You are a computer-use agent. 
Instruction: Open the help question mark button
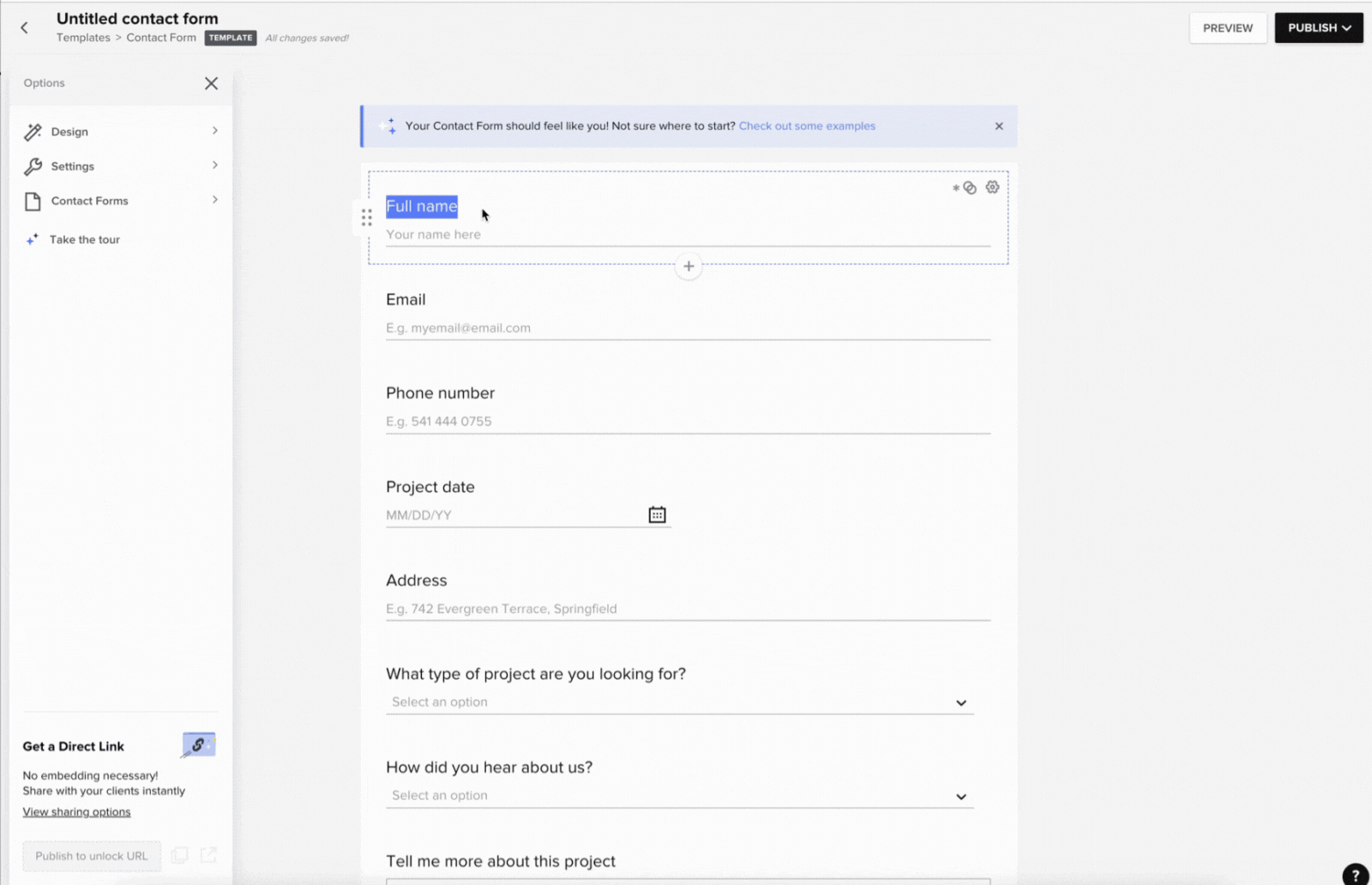(1355, 875)
